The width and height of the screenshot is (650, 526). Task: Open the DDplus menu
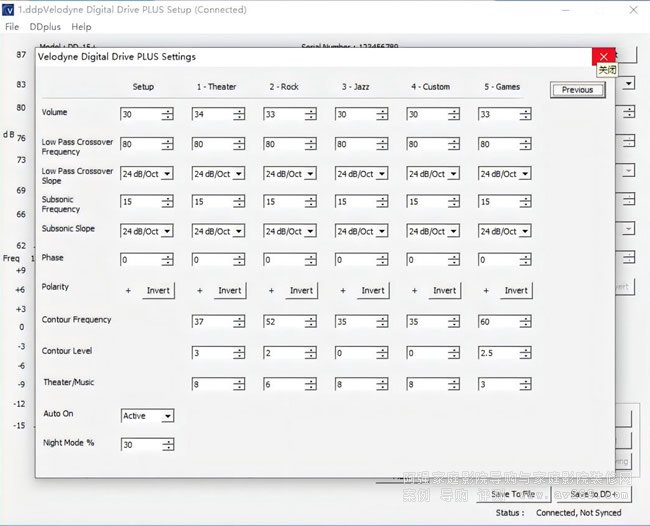43,27
